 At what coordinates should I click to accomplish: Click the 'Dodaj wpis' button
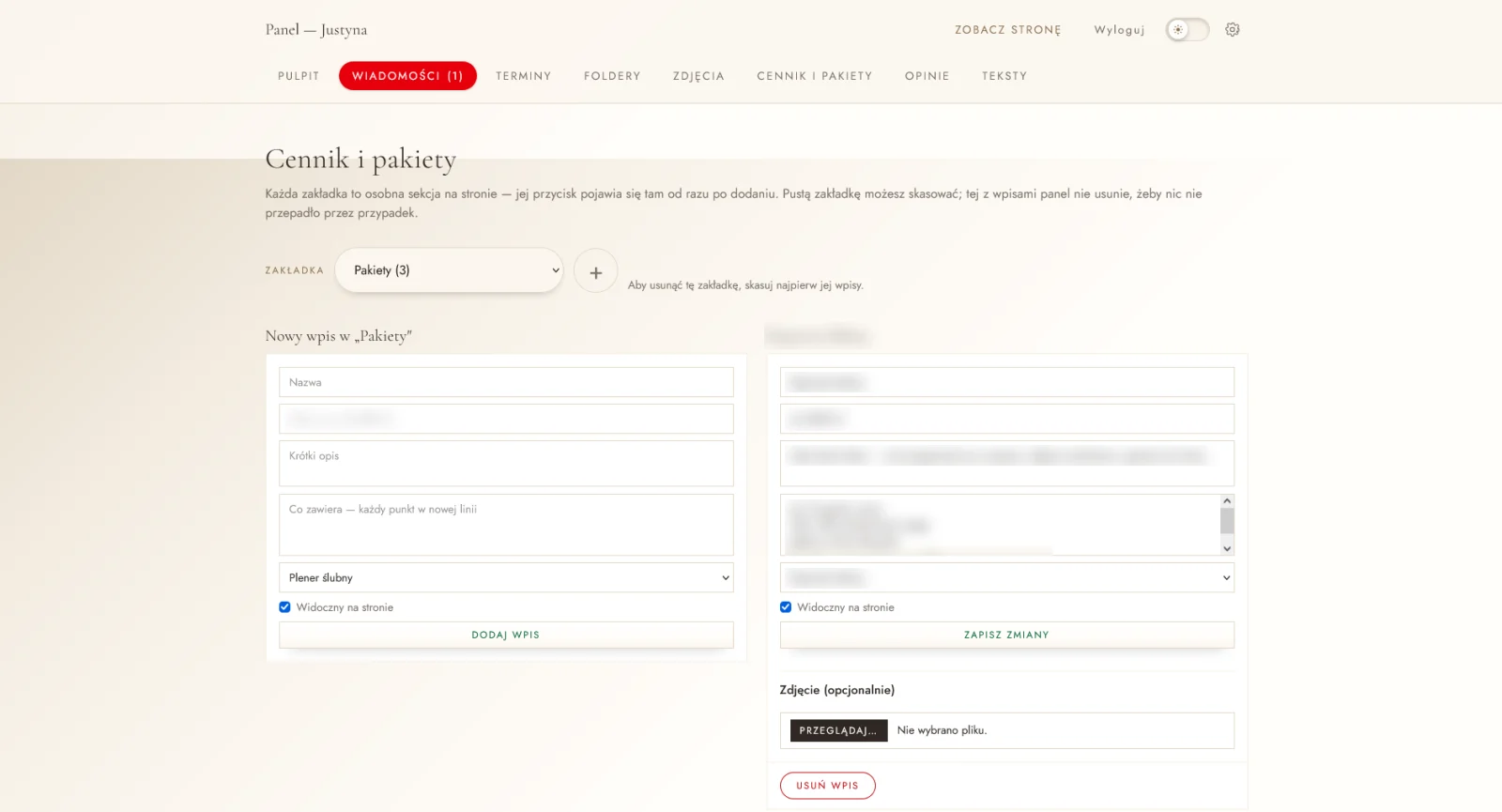pyautogui.click(x=506, y=635)
